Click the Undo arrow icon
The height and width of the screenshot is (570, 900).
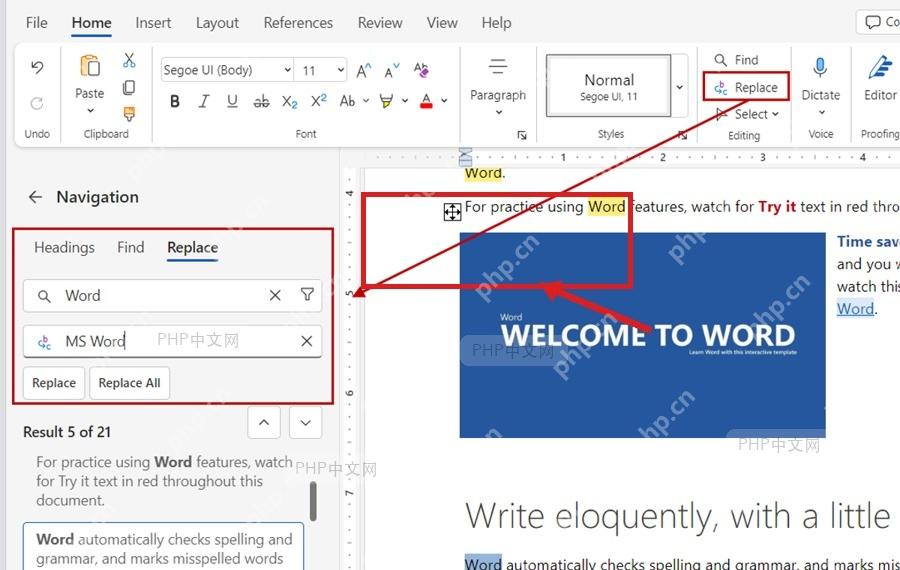coord(37,68)
